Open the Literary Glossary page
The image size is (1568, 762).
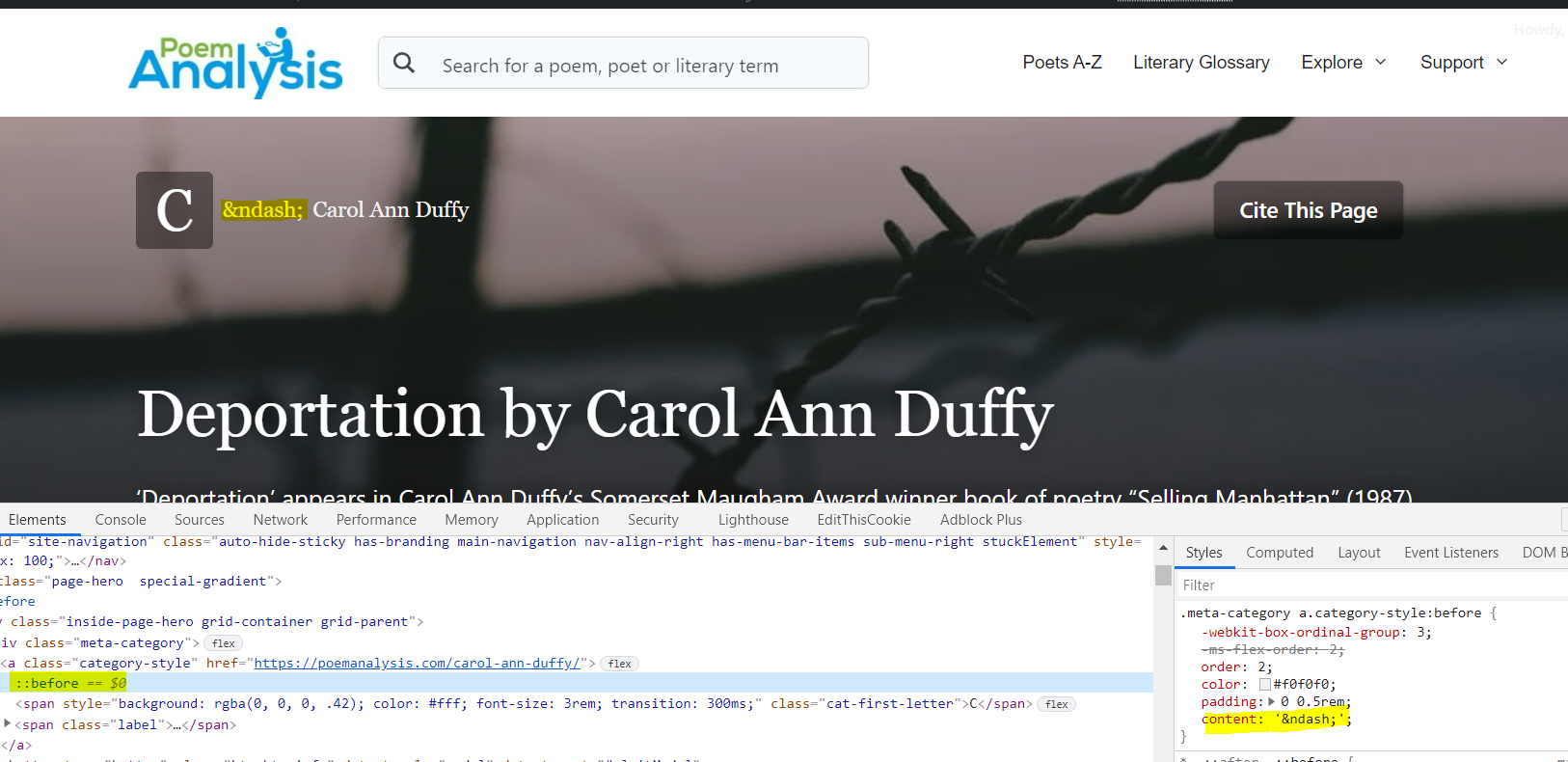(x=1201, y=63)
